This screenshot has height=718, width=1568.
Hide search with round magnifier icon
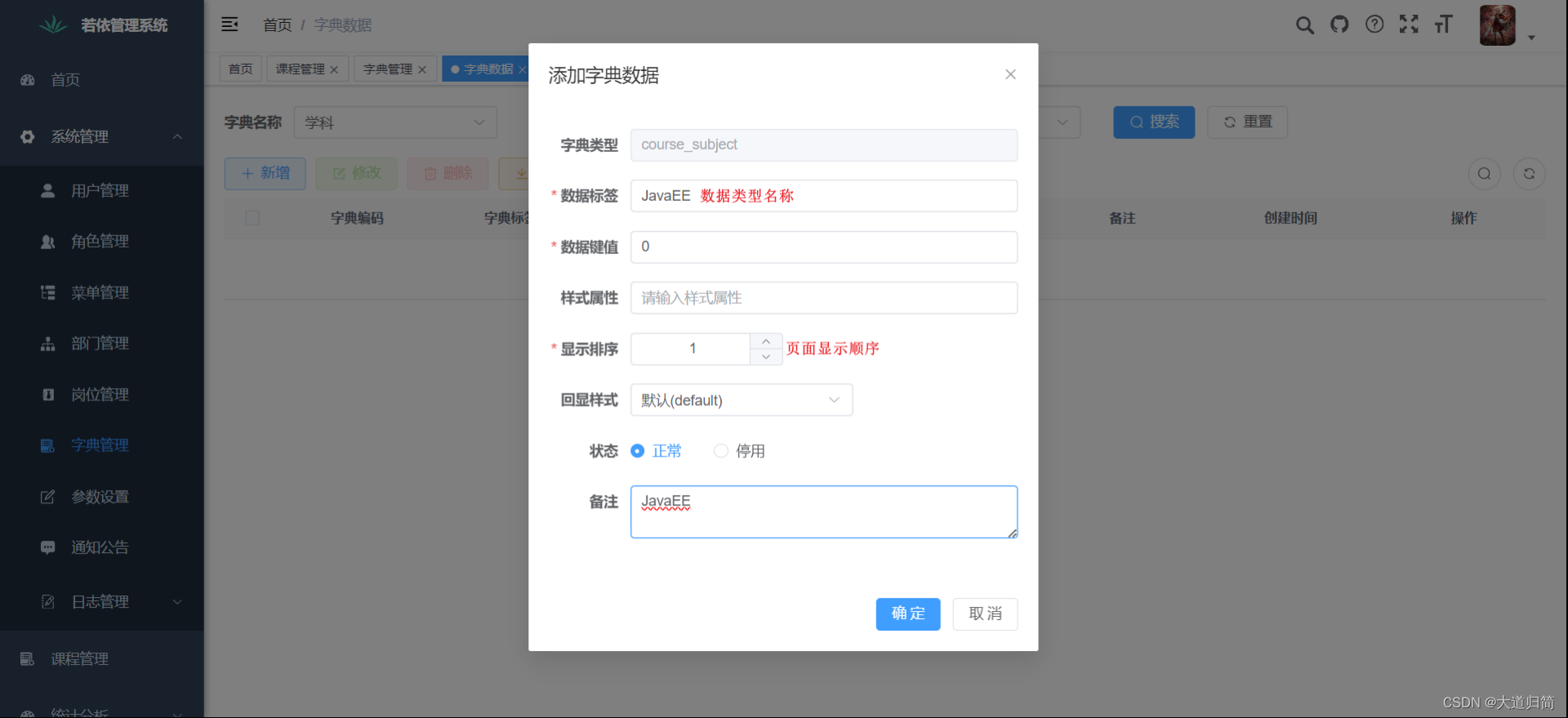[1485, 173]
